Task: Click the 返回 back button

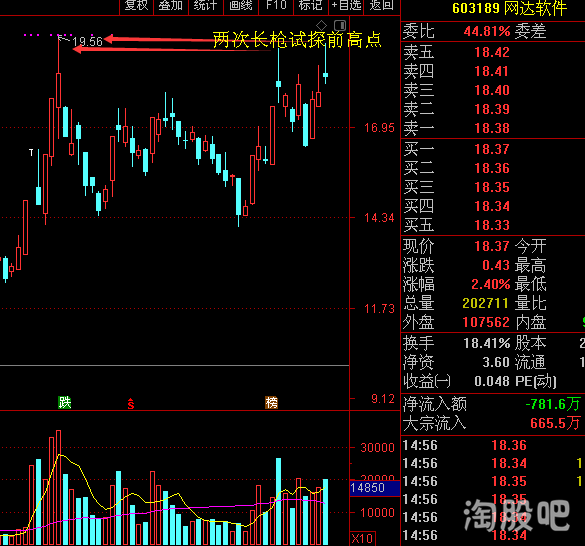Action: coord(381,5)
